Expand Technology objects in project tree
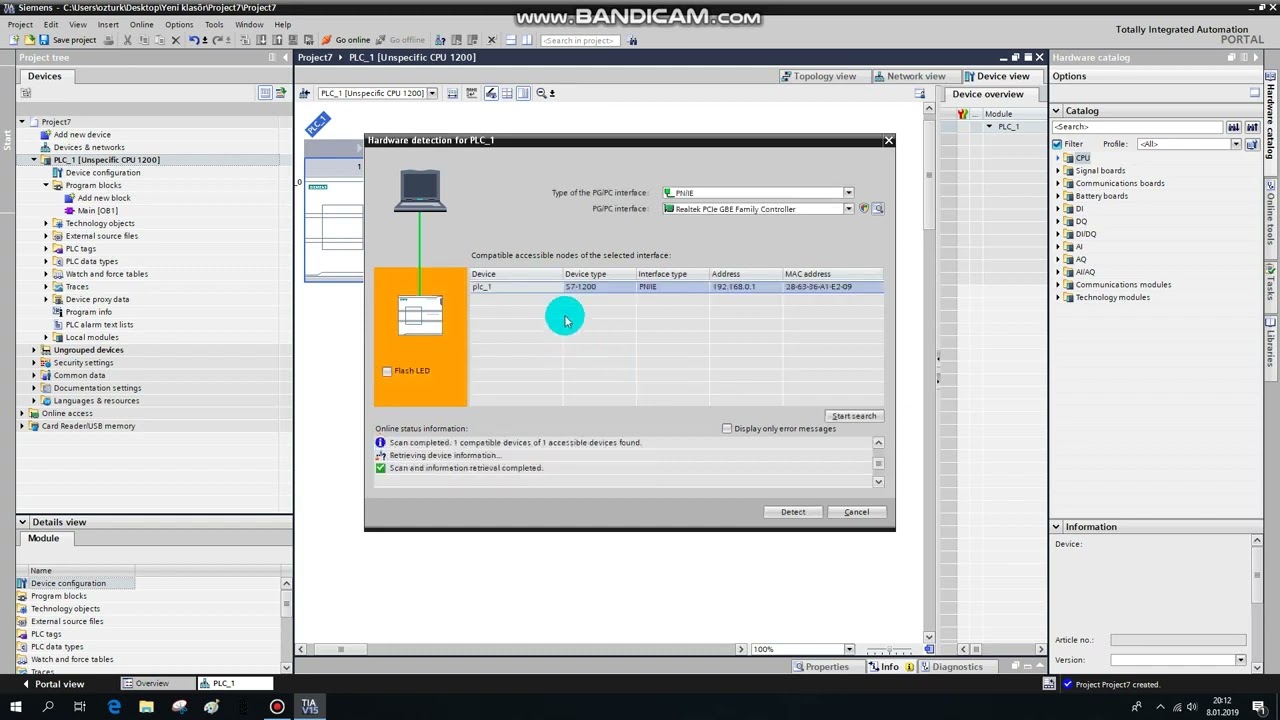This screenshot has height=720, width=1280. point(46,223)
